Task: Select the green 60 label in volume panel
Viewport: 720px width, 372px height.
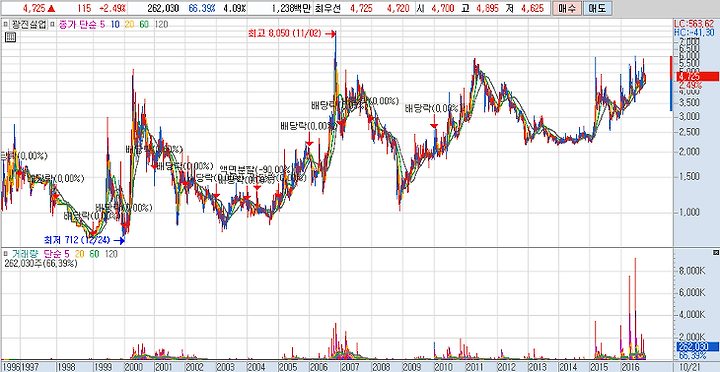Action: [94, 253]
